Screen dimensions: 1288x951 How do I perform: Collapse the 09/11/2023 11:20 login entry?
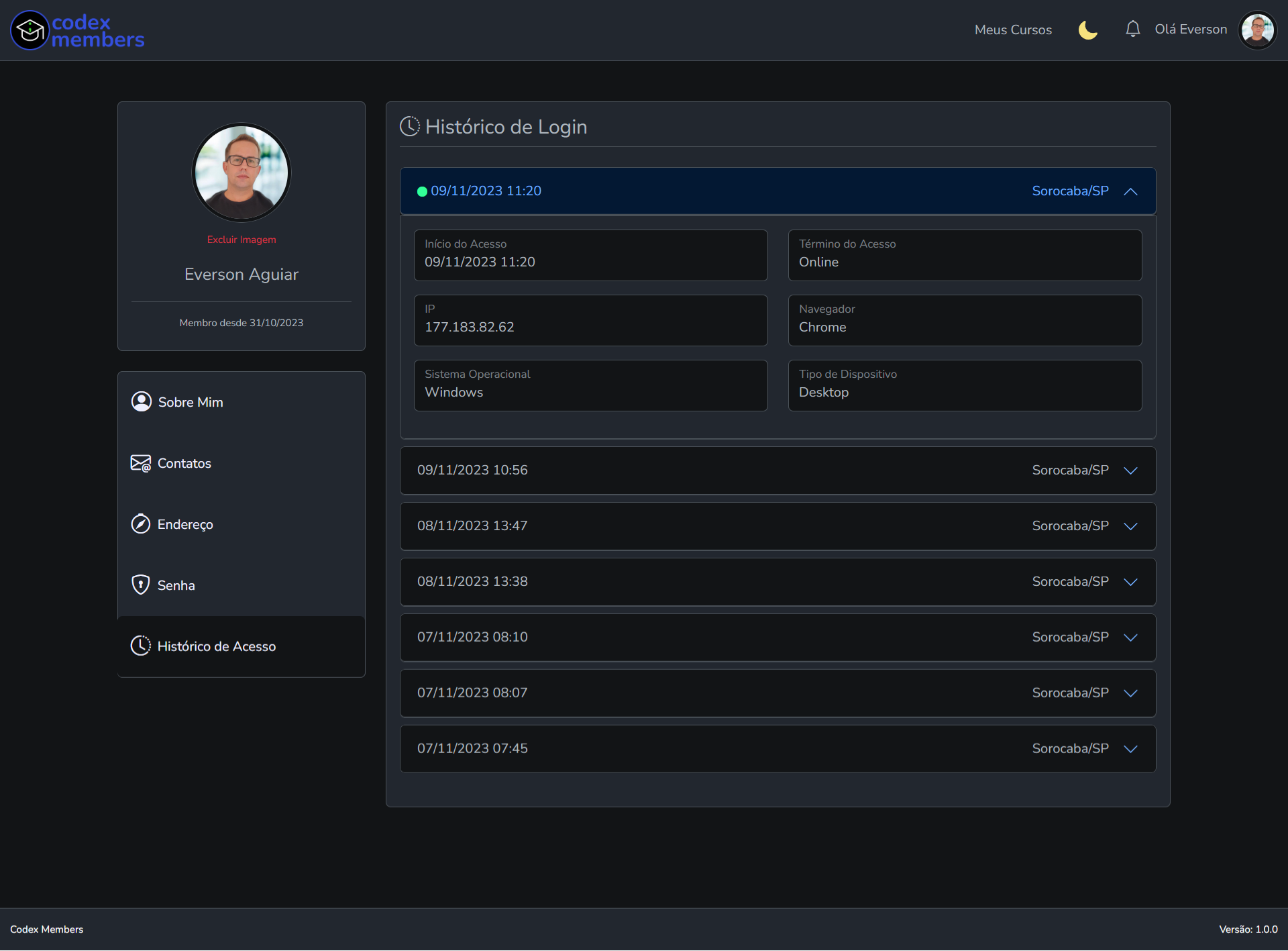(x=1131, y=191)
